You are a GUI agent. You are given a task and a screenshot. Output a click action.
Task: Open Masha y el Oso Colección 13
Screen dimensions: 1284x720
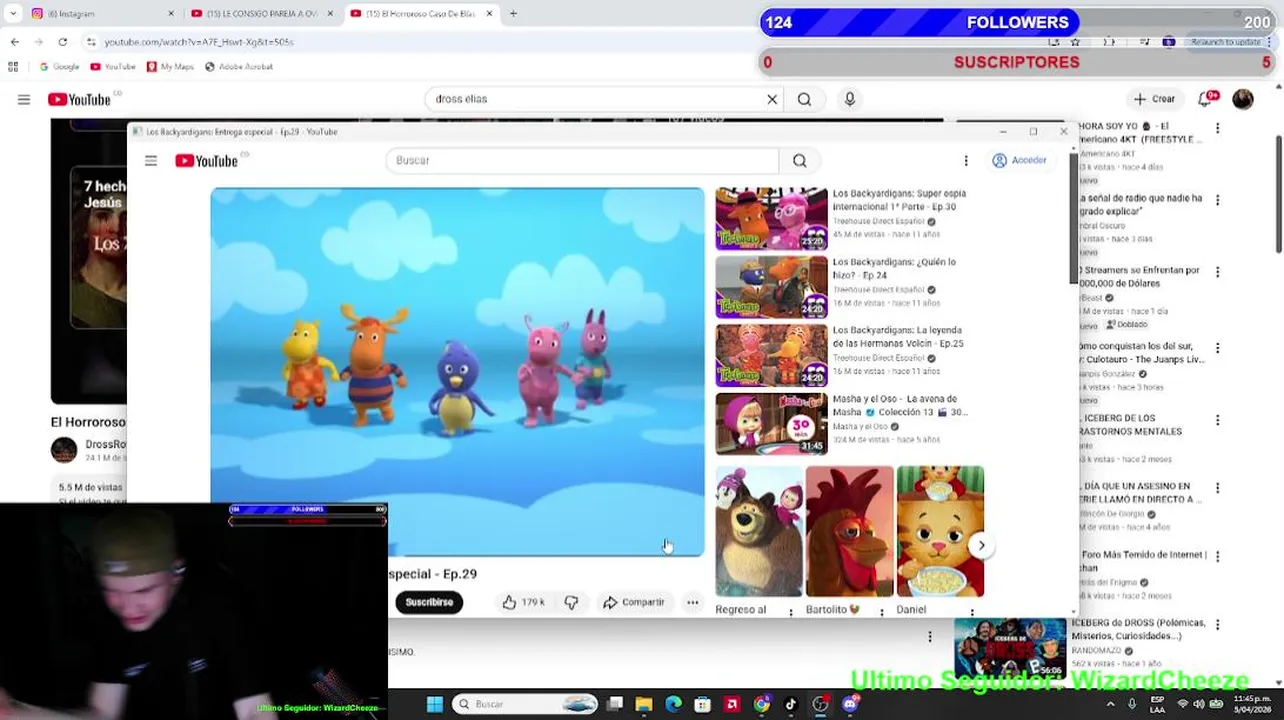coord(771,424)
